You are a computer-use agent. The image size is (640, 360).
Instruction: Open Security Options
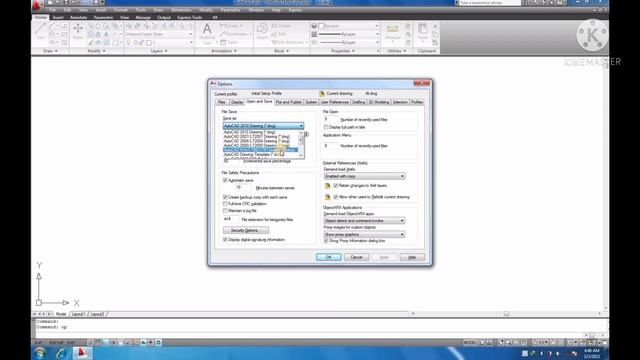click(x=246, y=230)
